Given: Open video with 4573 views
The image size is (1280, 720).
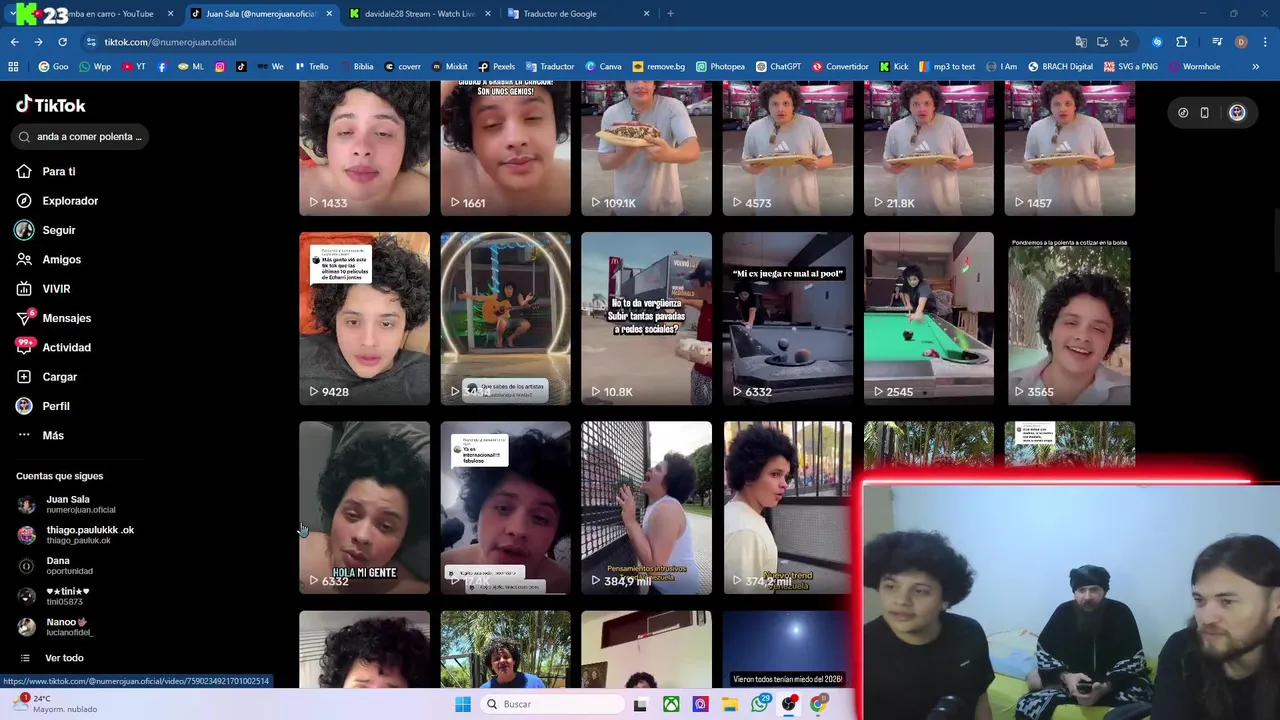Looking at the screenshot, I should pyautogui.click(x=788, y=148).
